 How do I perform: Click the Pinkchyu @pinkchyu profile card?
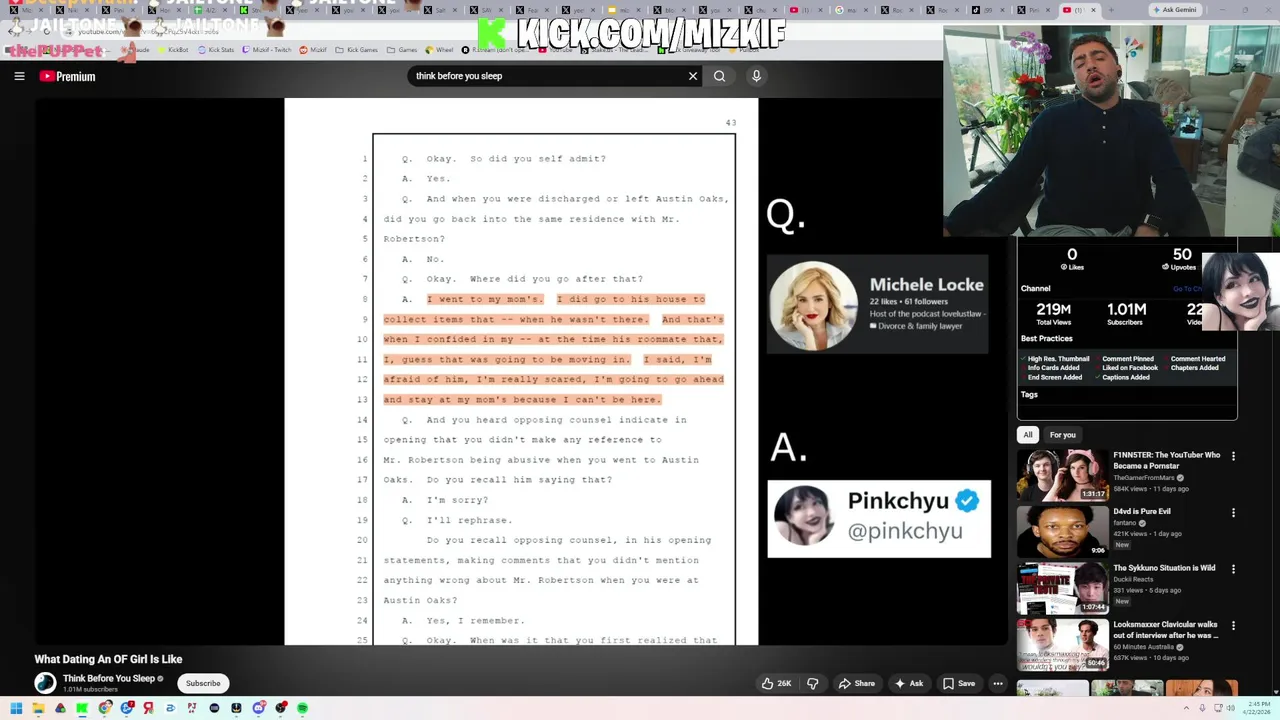(879, 518)
